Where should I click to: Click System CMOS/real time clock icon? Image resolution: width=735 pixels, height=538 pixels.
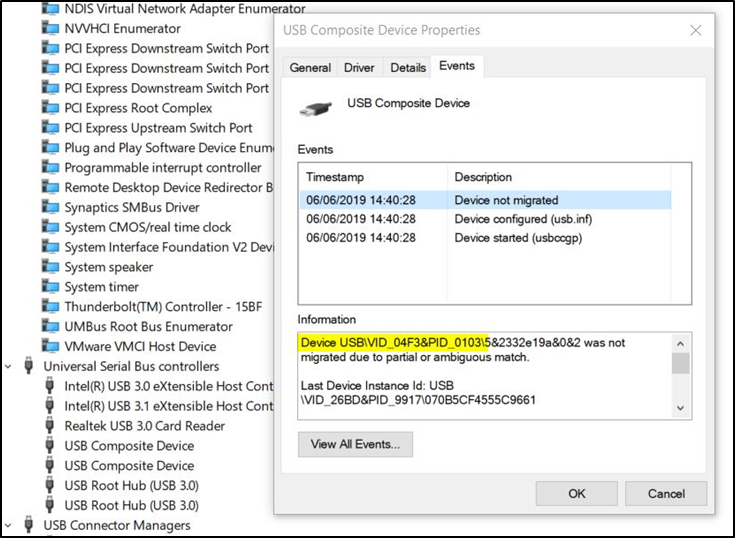50,227
